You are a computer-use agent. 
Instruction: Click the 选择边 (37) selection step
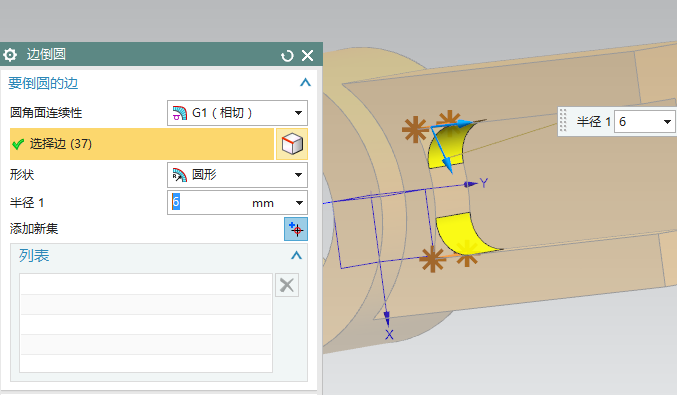(142, 144)
